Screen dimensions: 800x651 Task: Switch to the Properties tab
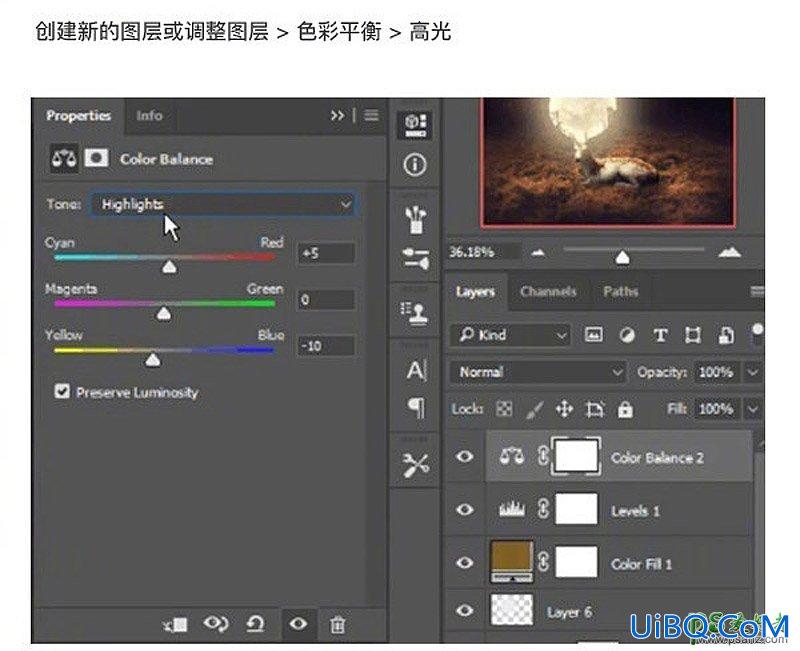click(x=79, y=116)
